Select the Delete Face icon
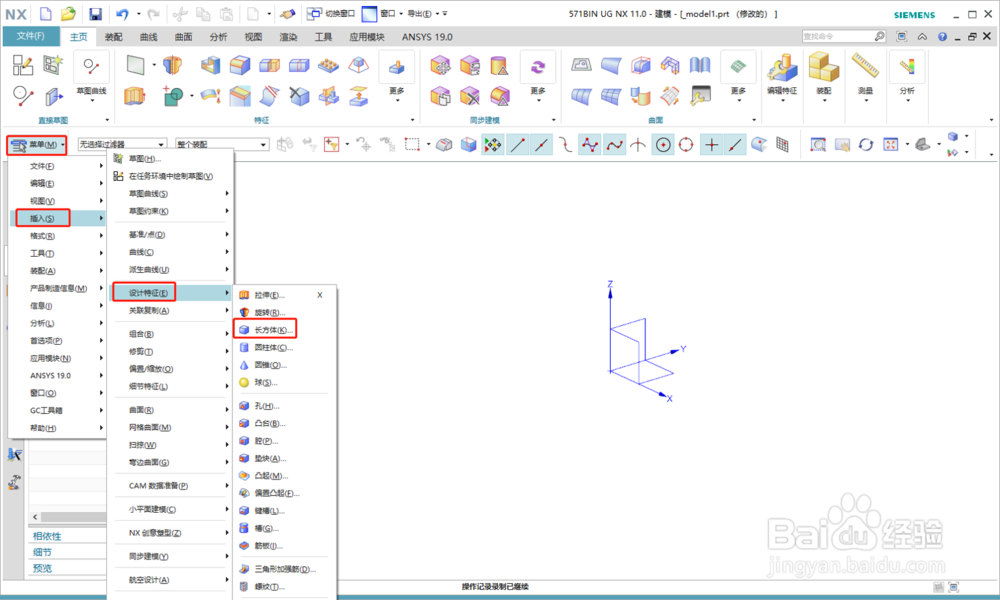Image resolution: width=1000 pixels, height=600 pixels. tap(469, 96)
